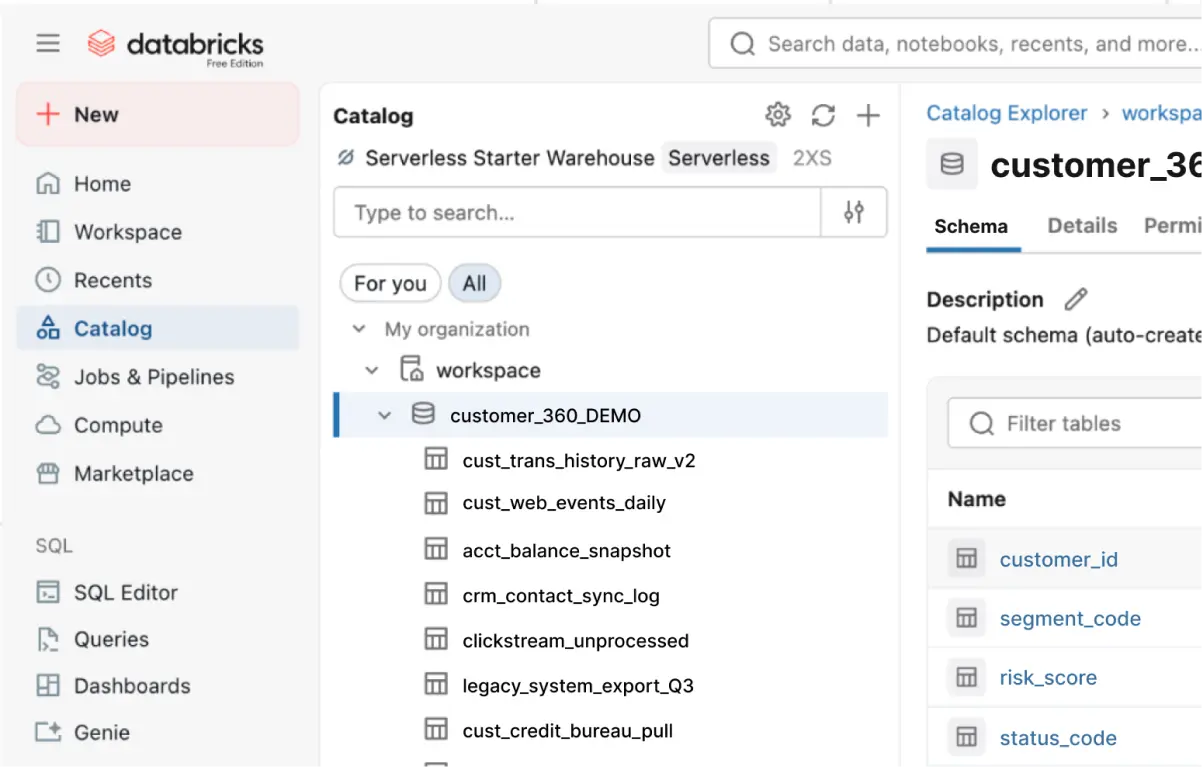The height and width of the screenshot is (767, 1202).
Task: Open the customer_id table link
Action: 1058,559
